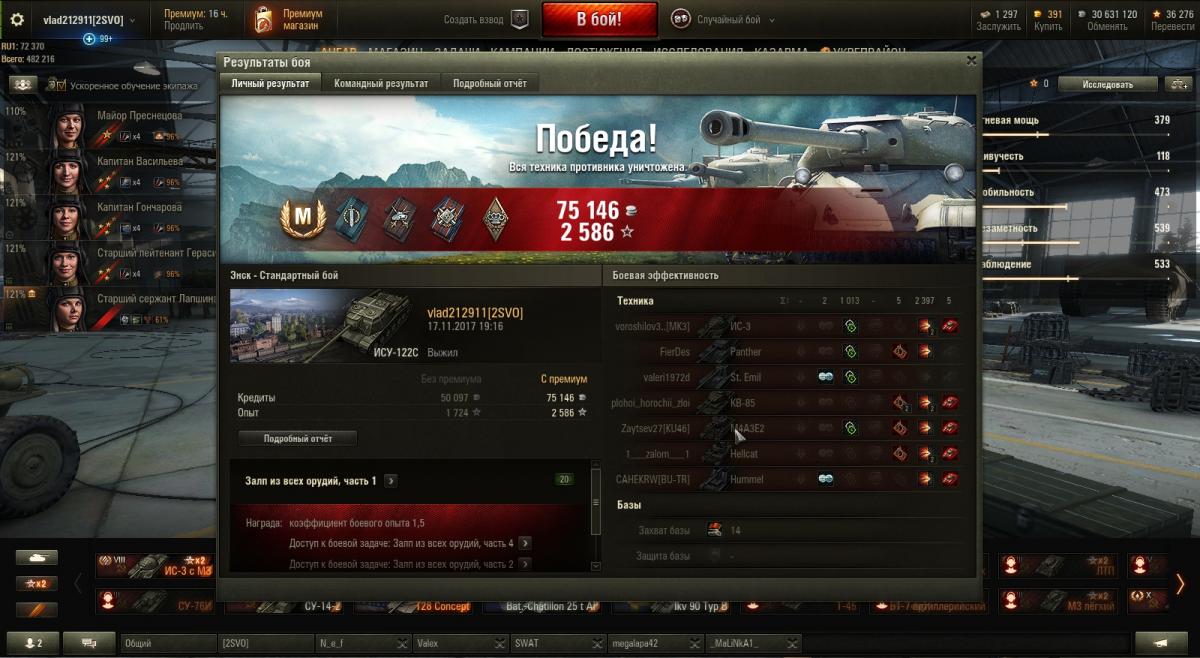The image size is (1200, 658).
Task: Click the vehicle compare scales icon
Action: click(1177, 85)
